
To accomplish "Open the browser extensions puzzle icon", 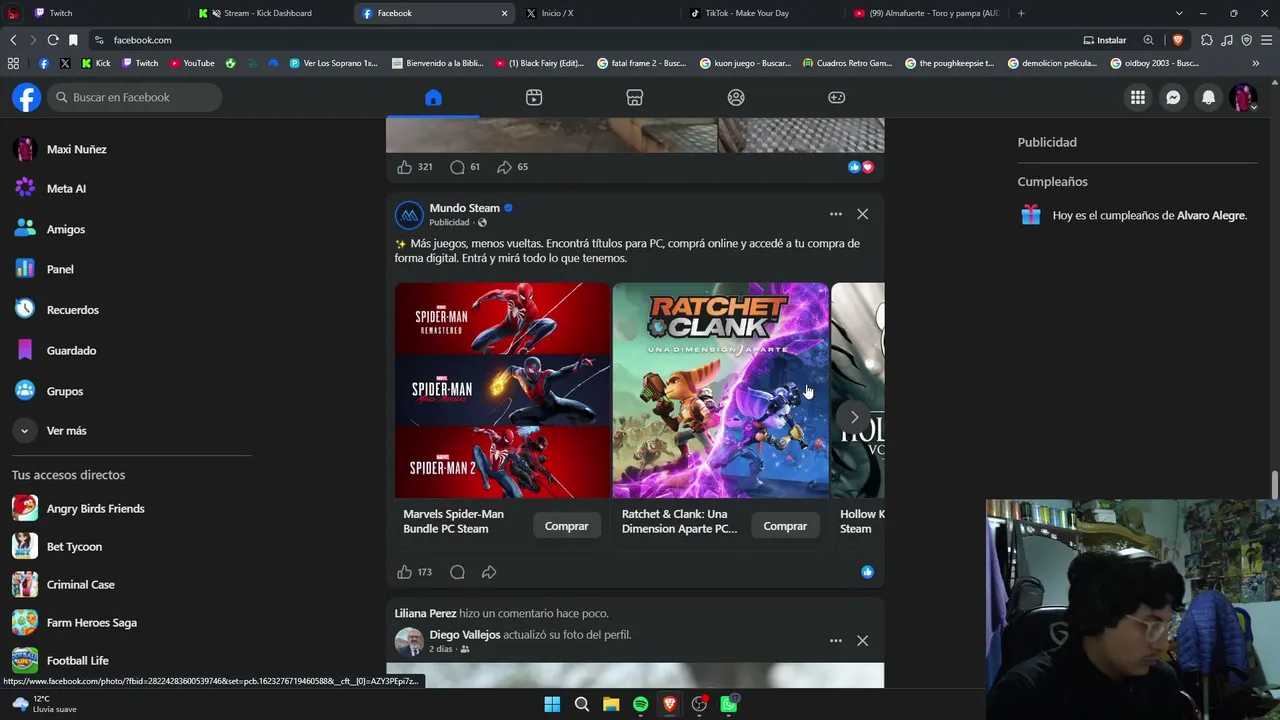I will [1207, 40].
